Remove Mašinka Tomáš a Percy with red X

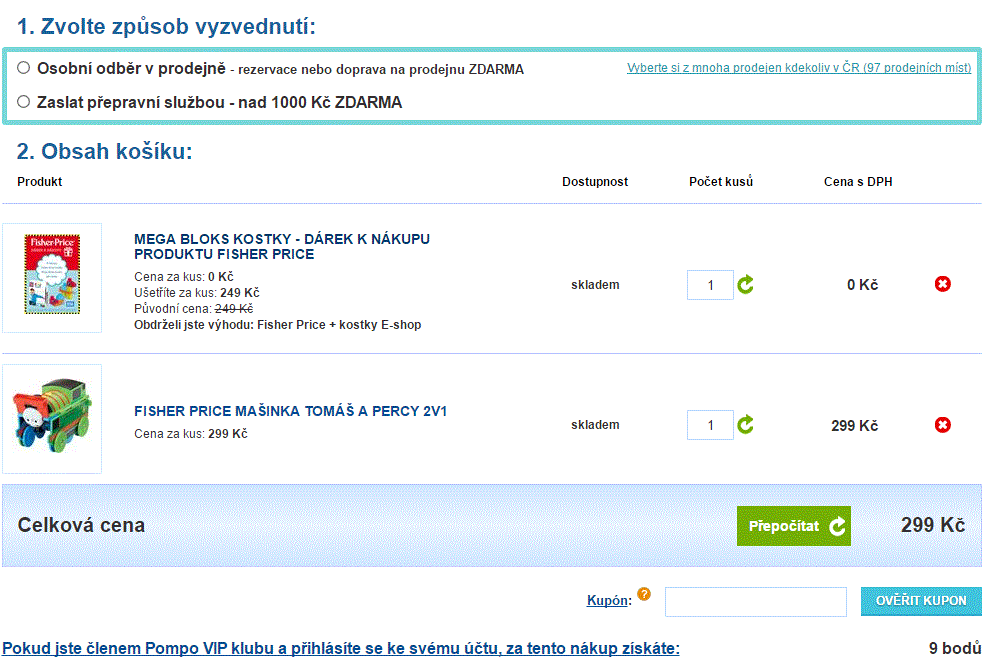click(x=942, y=425)
